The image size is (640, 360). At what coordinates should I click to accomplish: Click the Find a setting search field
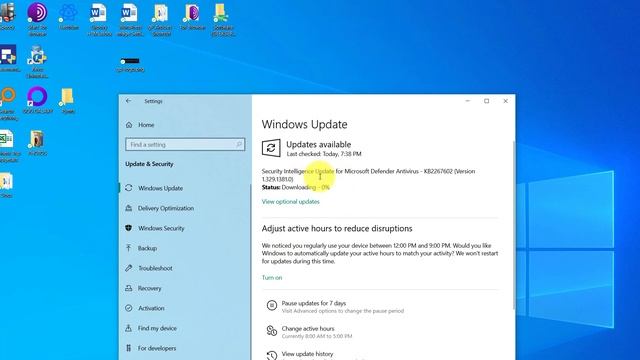point(185,144)
